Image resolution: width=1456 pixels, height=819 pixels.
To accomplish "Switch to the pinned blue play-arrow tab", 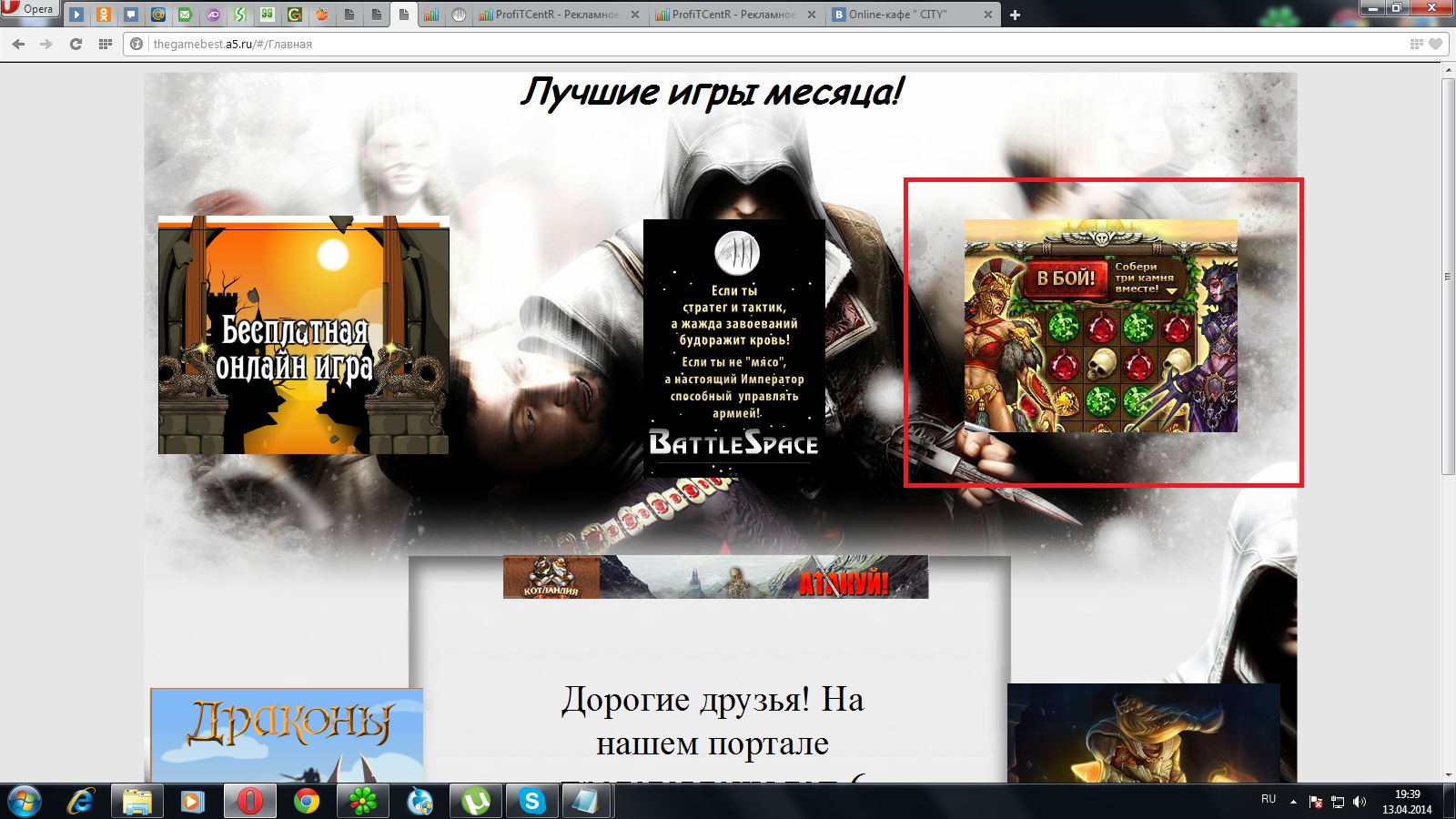I will (x=76, y=15).
